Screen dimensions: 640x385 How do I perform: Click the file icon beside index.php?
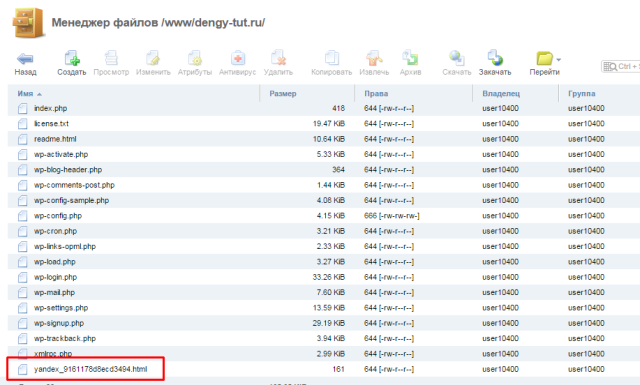pos(22,108)
